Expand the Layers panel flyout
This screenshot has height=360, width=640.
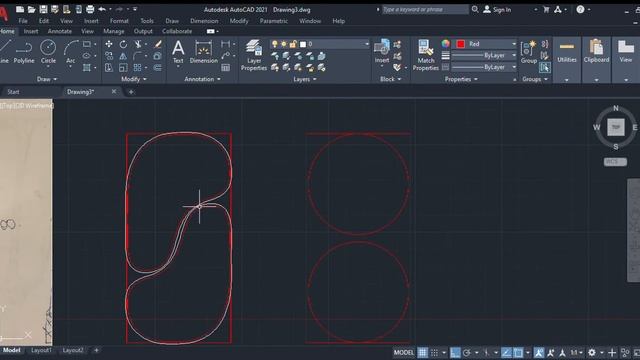305,79
